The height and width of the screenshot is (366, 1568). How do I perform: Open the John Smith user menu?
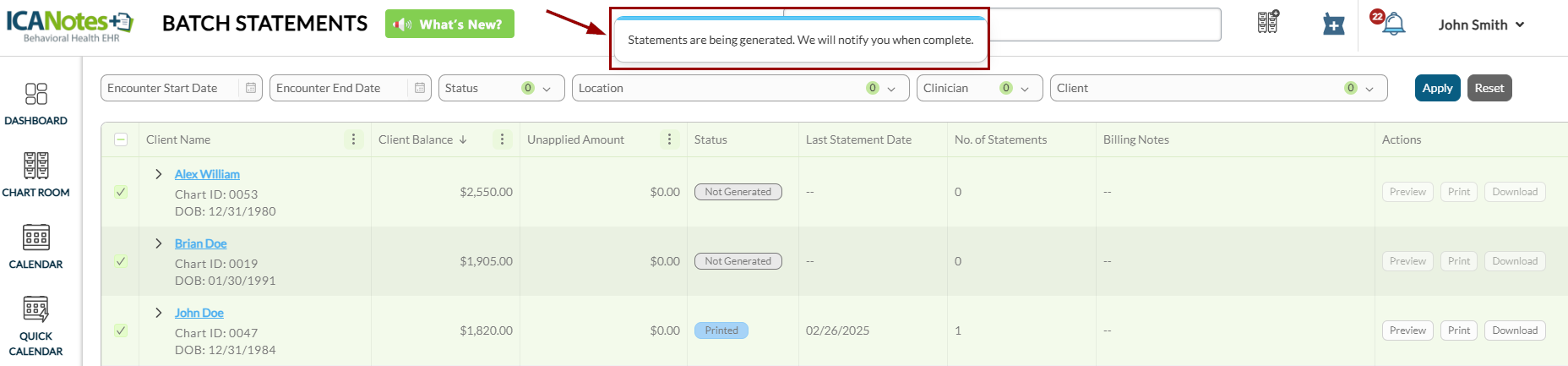(1481, 25)
